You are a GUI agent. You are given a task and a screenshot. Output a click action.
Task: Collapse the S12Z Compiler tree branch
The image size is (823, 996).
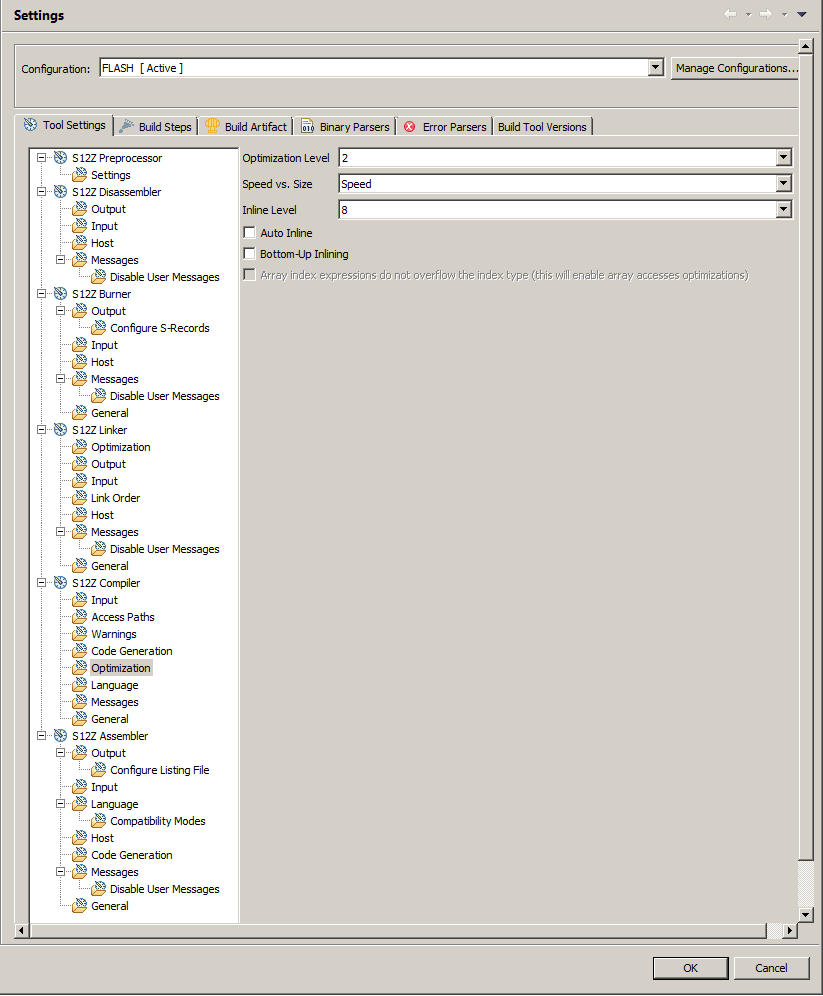pyautogui.click(x=41, y=582)
